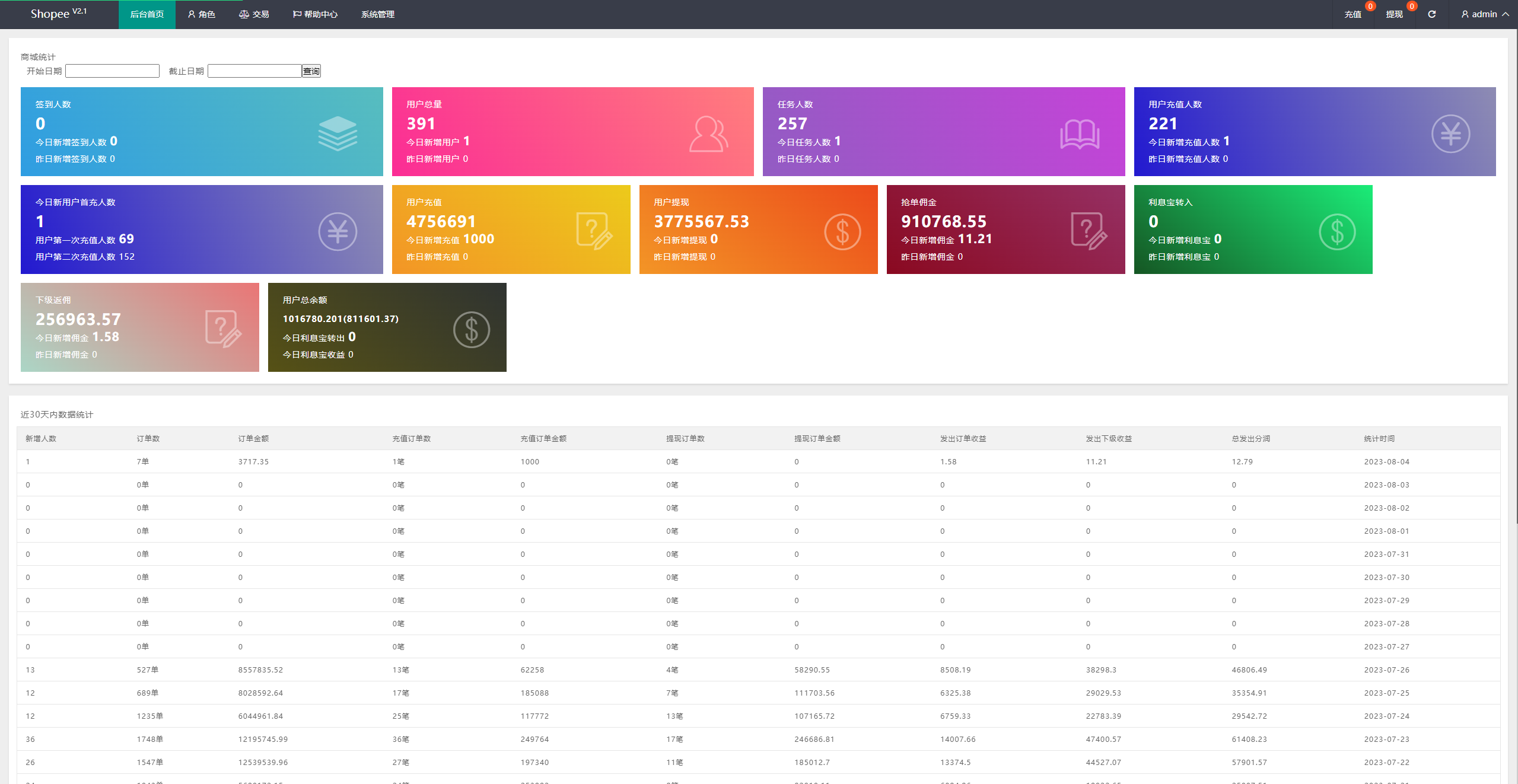
Task: Click the dollar icon in 利息宝转入 card
Action: (x=1337, y=232)
